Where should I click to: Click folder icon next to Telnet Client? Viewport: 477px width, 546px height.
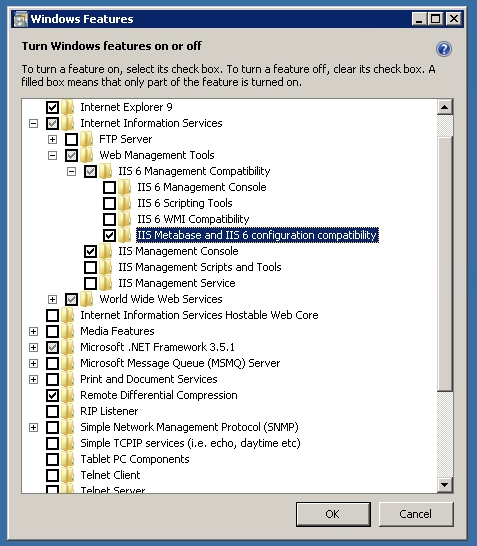[68, 475]
